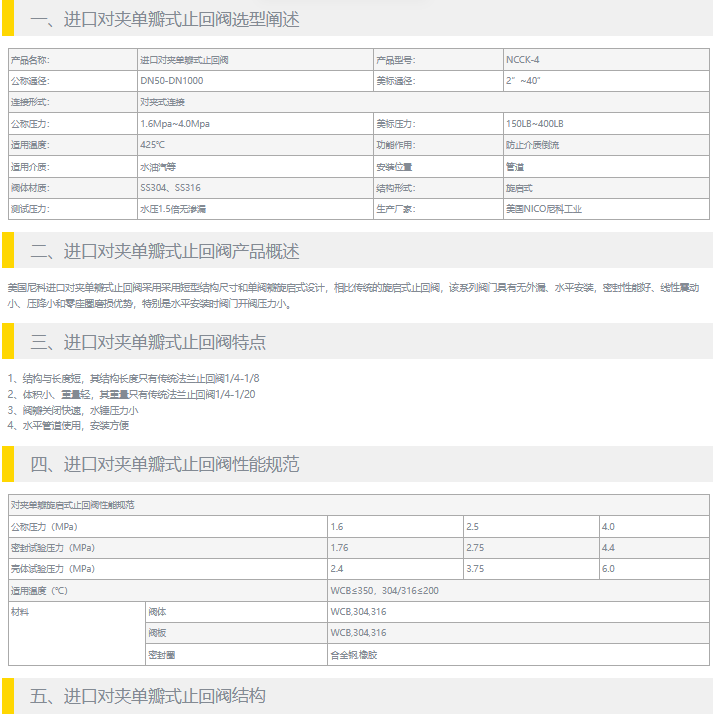Click the yellow bar beside the 产品概述 heading
Viewport: 713px width, 724px height.
click(7, 251)
